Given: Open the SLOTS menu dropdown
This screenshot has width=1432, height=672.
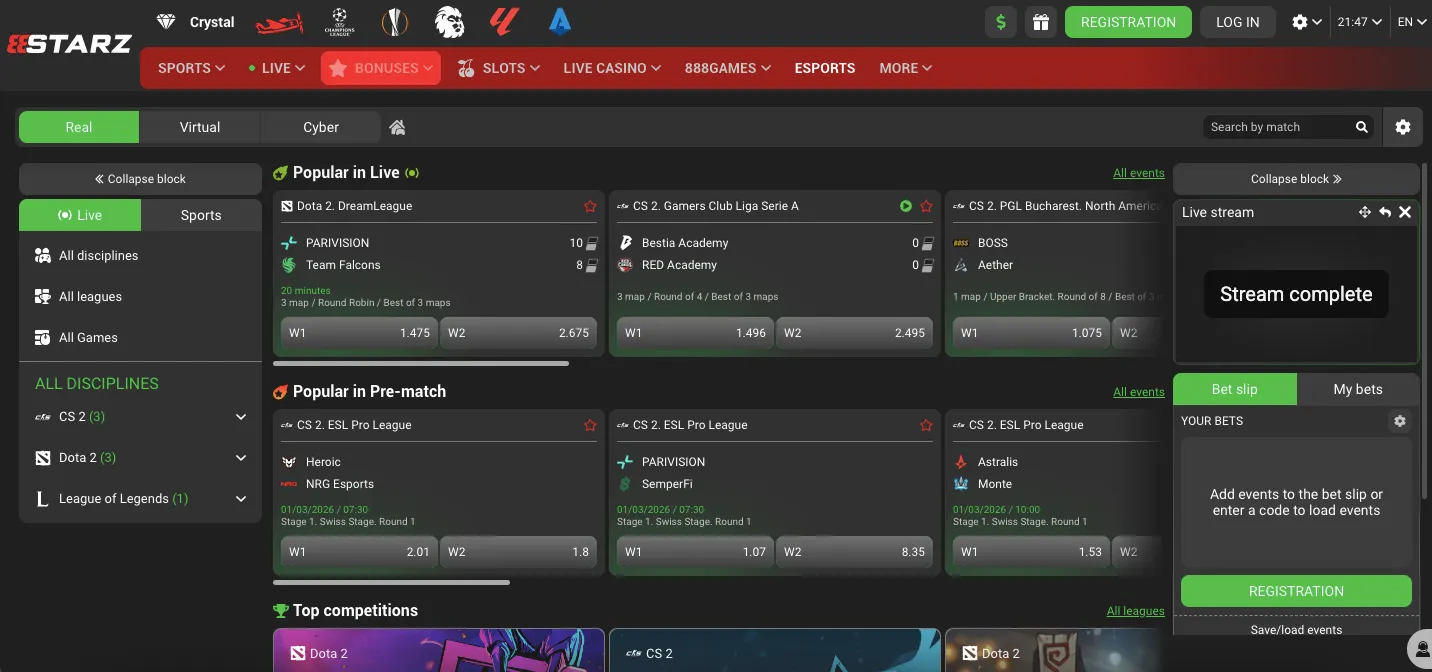Looking at the screenshot, I should pyautogui.click(x=499, y=68).
